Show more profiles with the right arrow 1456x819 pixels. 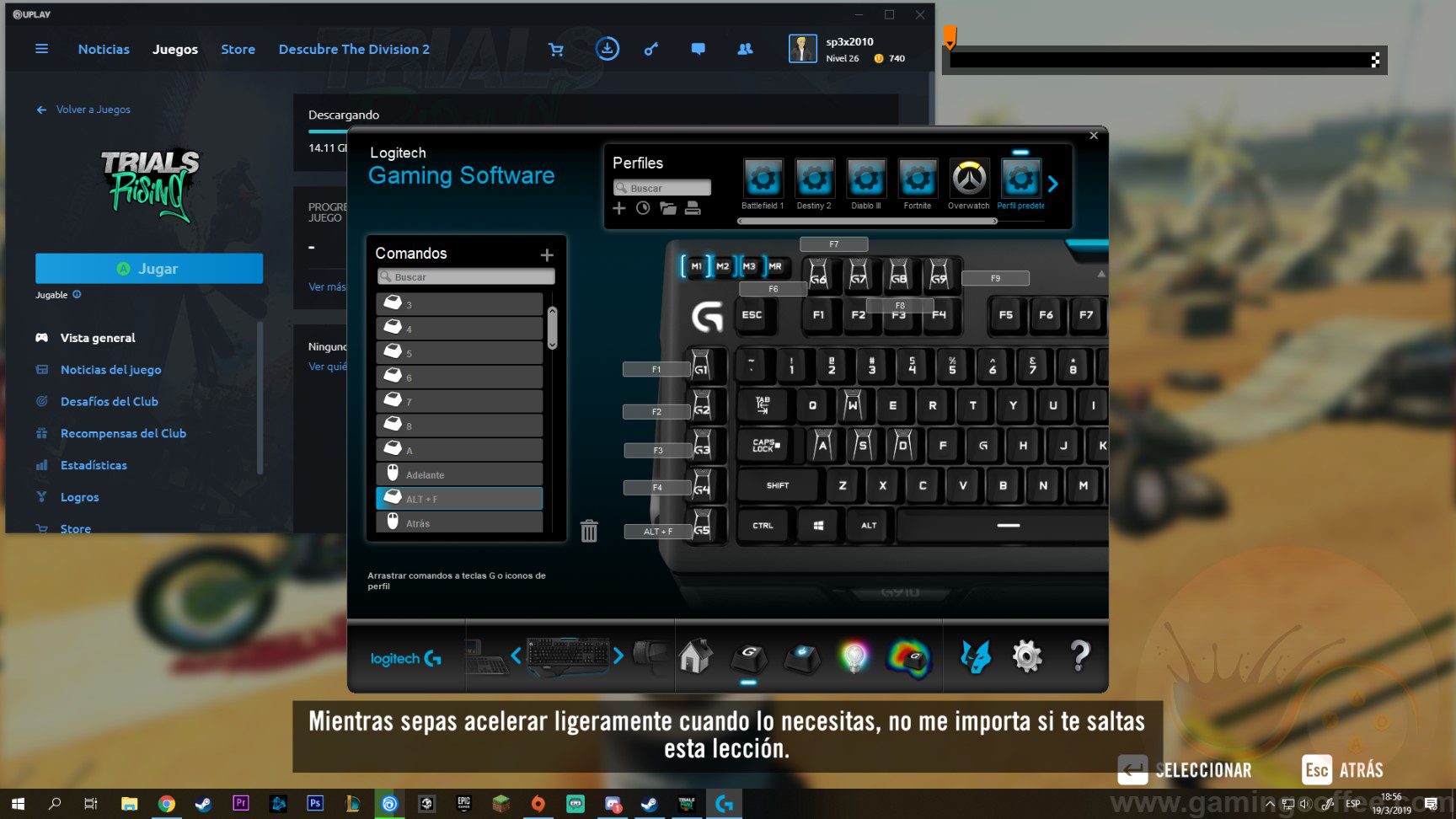1053,184
